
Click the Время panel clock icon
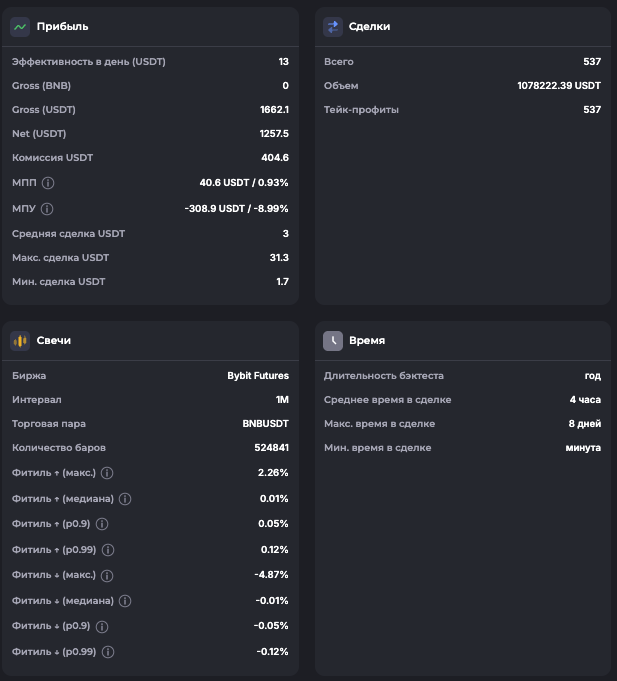(333, 341)
